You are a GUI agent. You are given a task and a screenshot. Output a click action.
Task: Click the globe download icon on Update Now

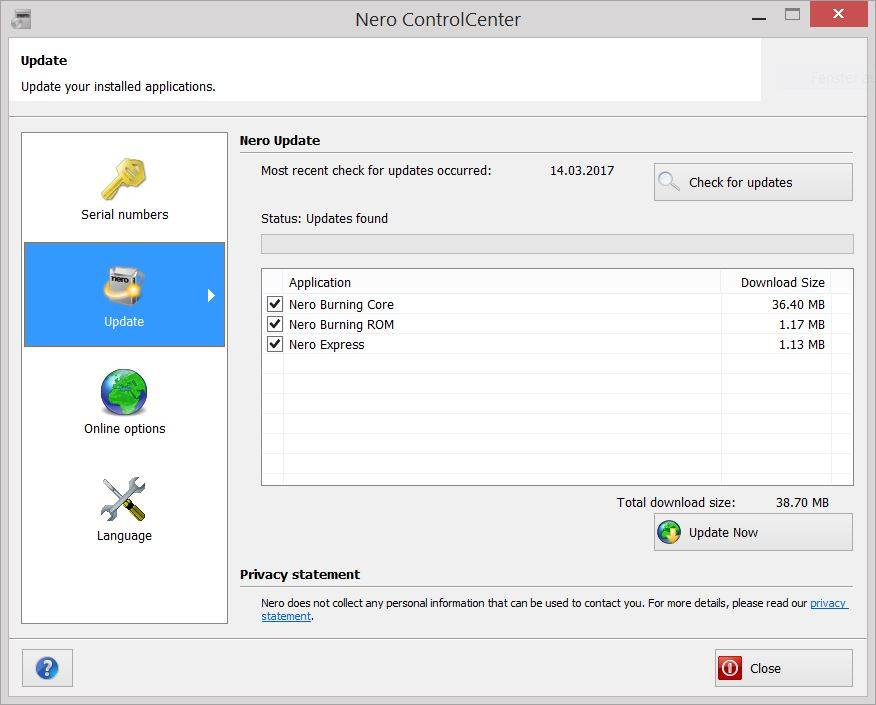pyautogui.click(x=669, y=532)
